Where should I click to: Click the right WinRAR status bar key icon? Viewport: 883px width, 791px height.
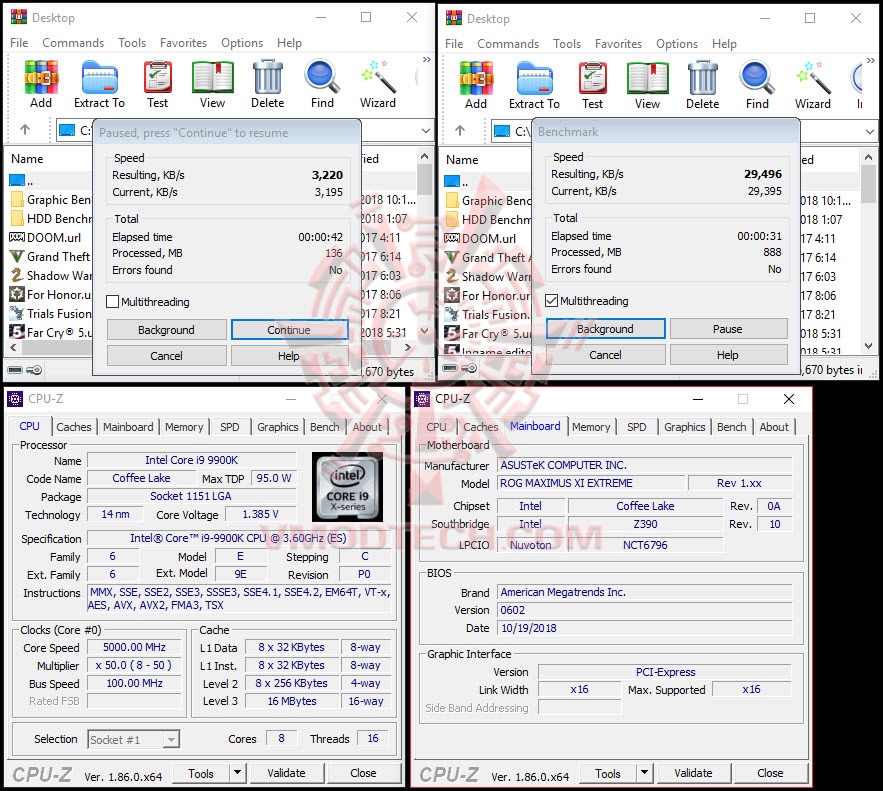point(469,368)
